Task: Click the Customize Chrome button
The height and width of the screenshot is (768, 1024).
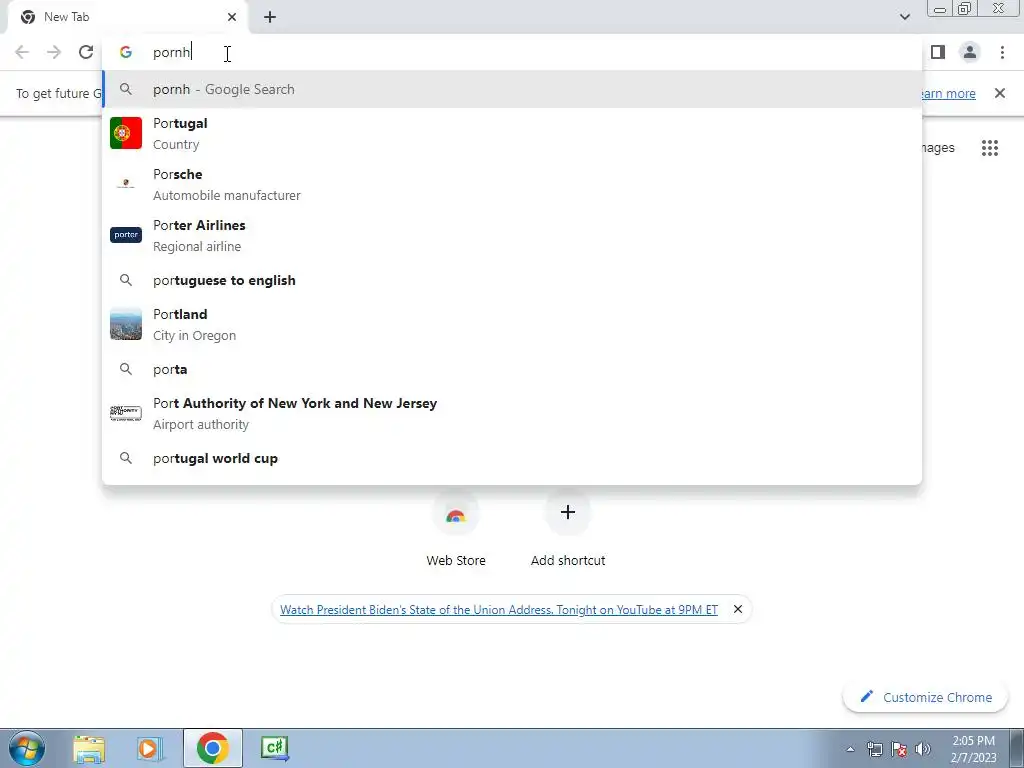Action: tap(926, 697)
